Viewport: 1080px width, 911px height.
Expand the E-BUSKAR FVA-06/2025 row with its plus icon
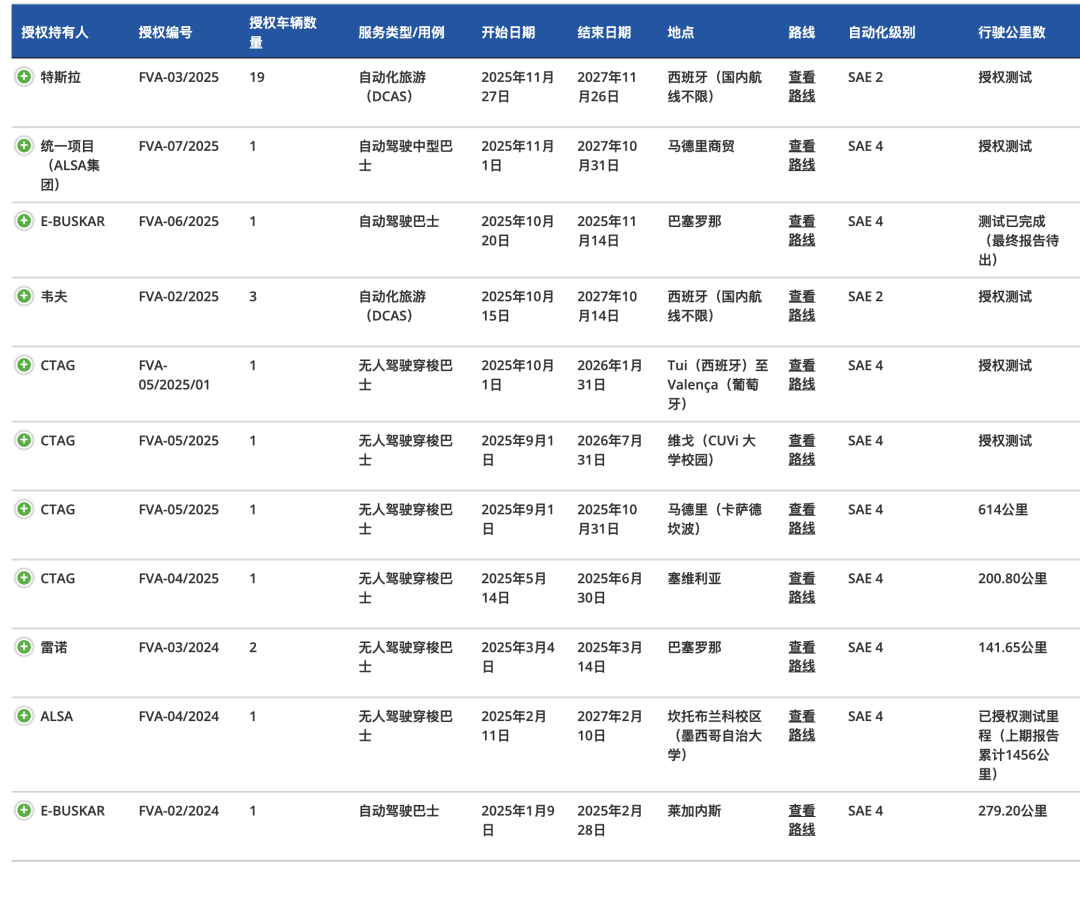(x=24, y=220)
